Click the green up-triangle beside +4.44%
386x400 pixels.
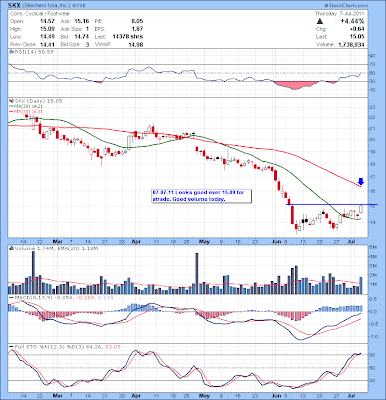(x=320, y=21)
